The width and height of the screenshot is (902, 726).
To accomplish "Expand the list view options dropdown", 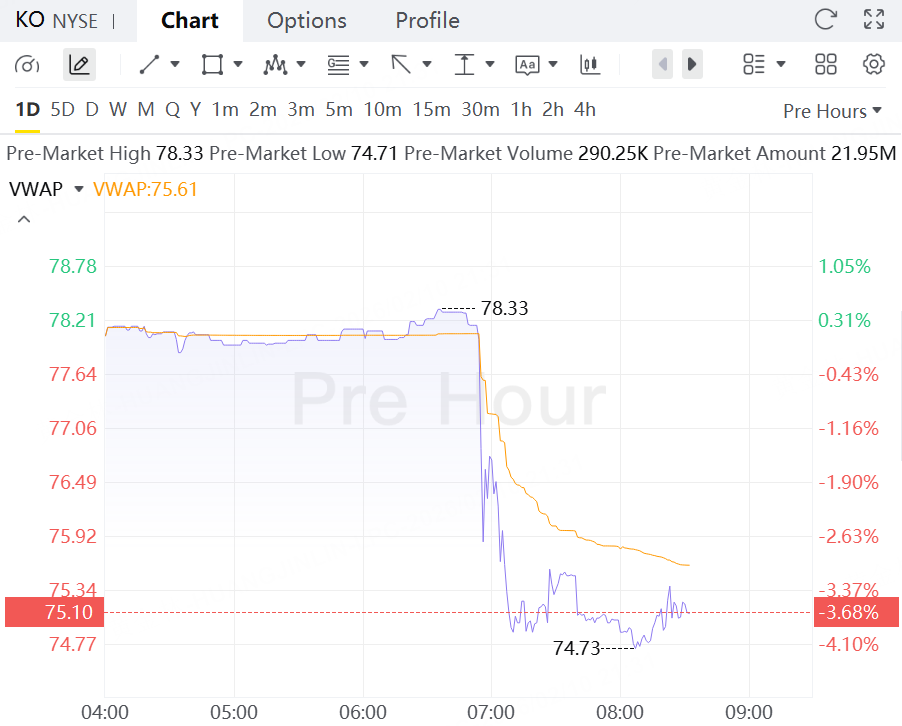I will pyautogui.click(x=764, y=65).
